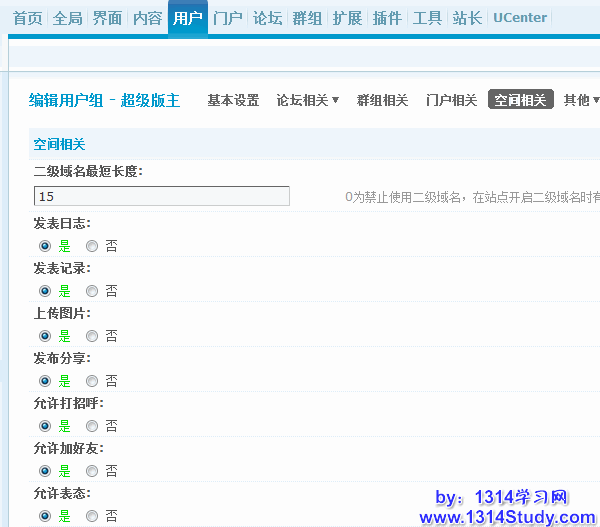Image resolution: width=600 pixels, height=527 pixels.
Task: Select the 基本设置 tab
Action: tap(233, 100)
